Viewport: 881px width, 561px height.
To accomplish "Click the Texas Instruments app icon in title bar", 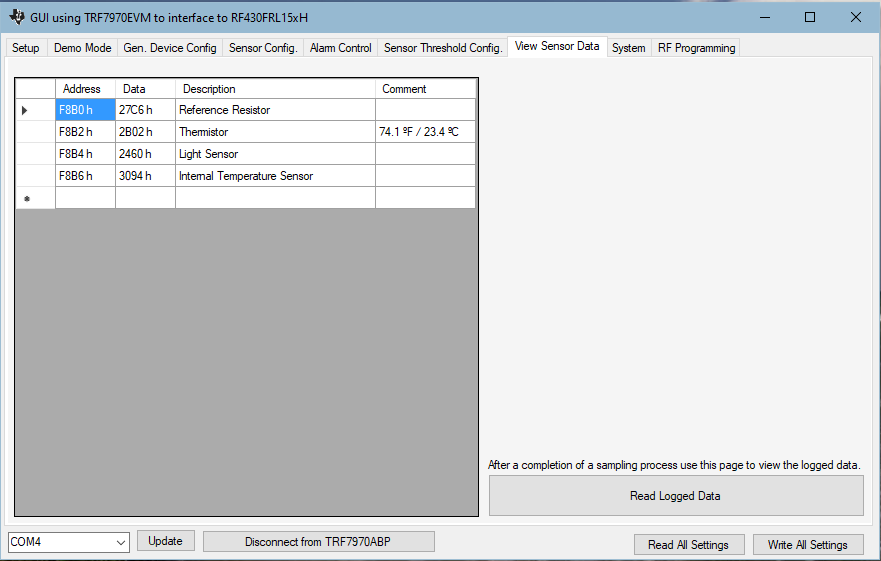I will click(x=17, y=17).
